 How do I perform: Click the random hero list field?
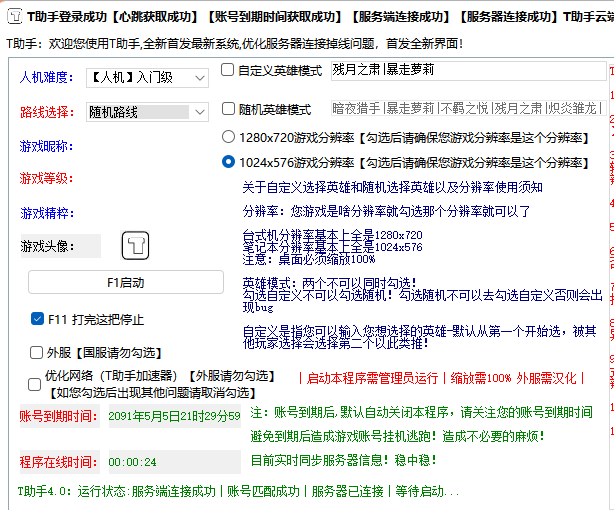[x=468, y=108]
